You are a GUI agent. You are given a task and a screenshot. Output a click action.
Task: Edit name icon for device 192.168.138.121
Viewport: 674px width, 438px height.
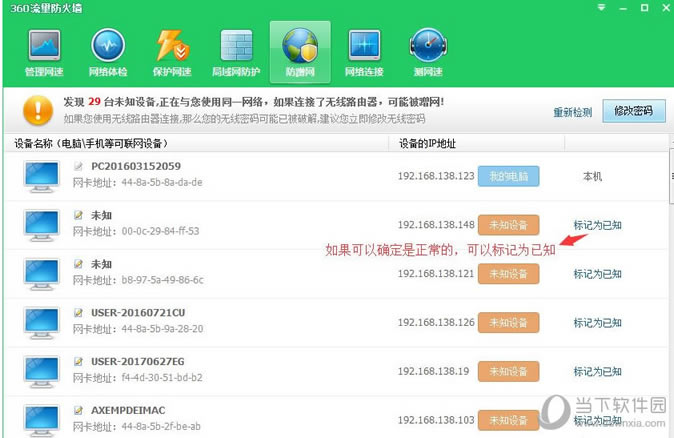click(78, 264)
